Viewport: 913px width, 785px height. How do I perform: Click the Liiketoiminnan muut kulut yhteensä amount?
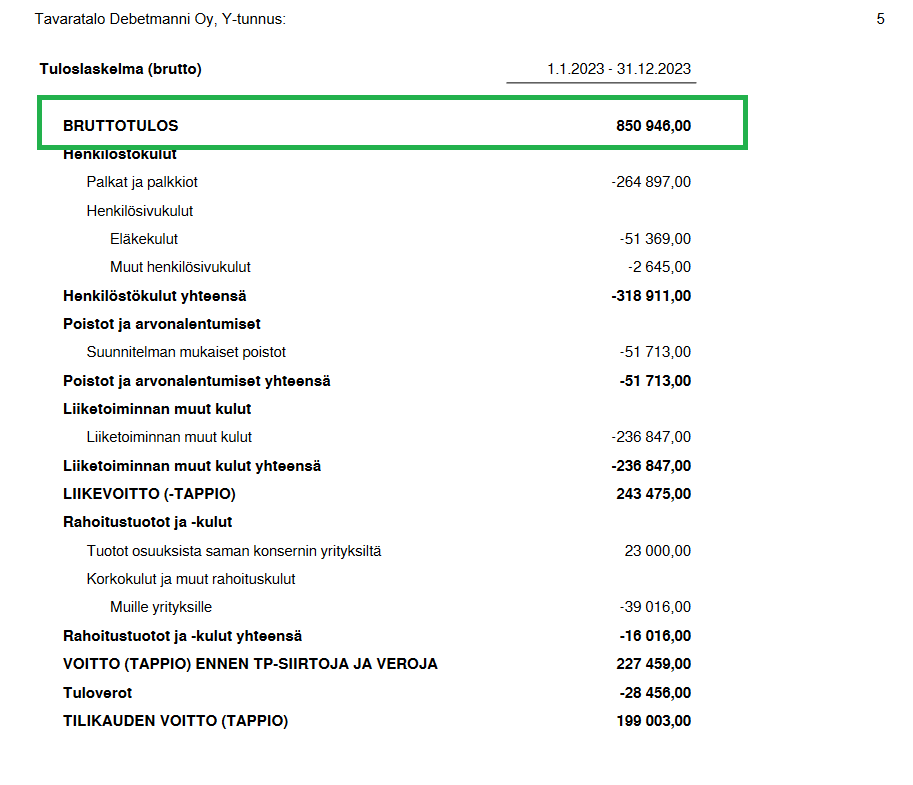point(651,466)
